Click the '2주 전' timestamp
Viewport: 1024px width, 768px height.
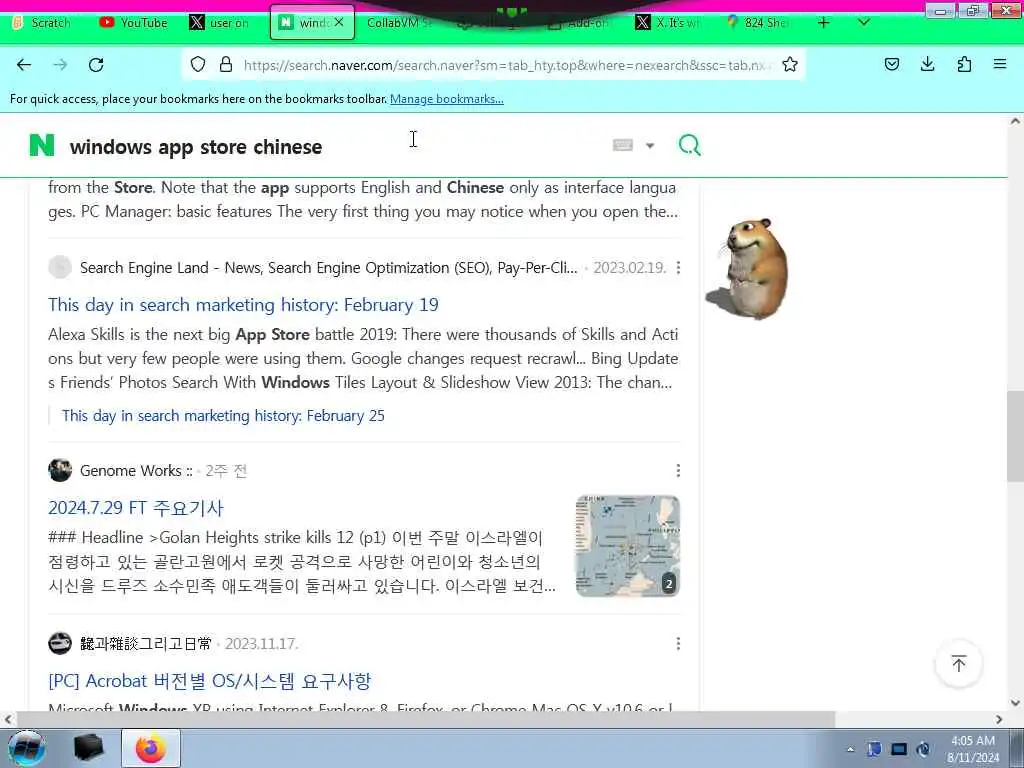click(227, 471)
